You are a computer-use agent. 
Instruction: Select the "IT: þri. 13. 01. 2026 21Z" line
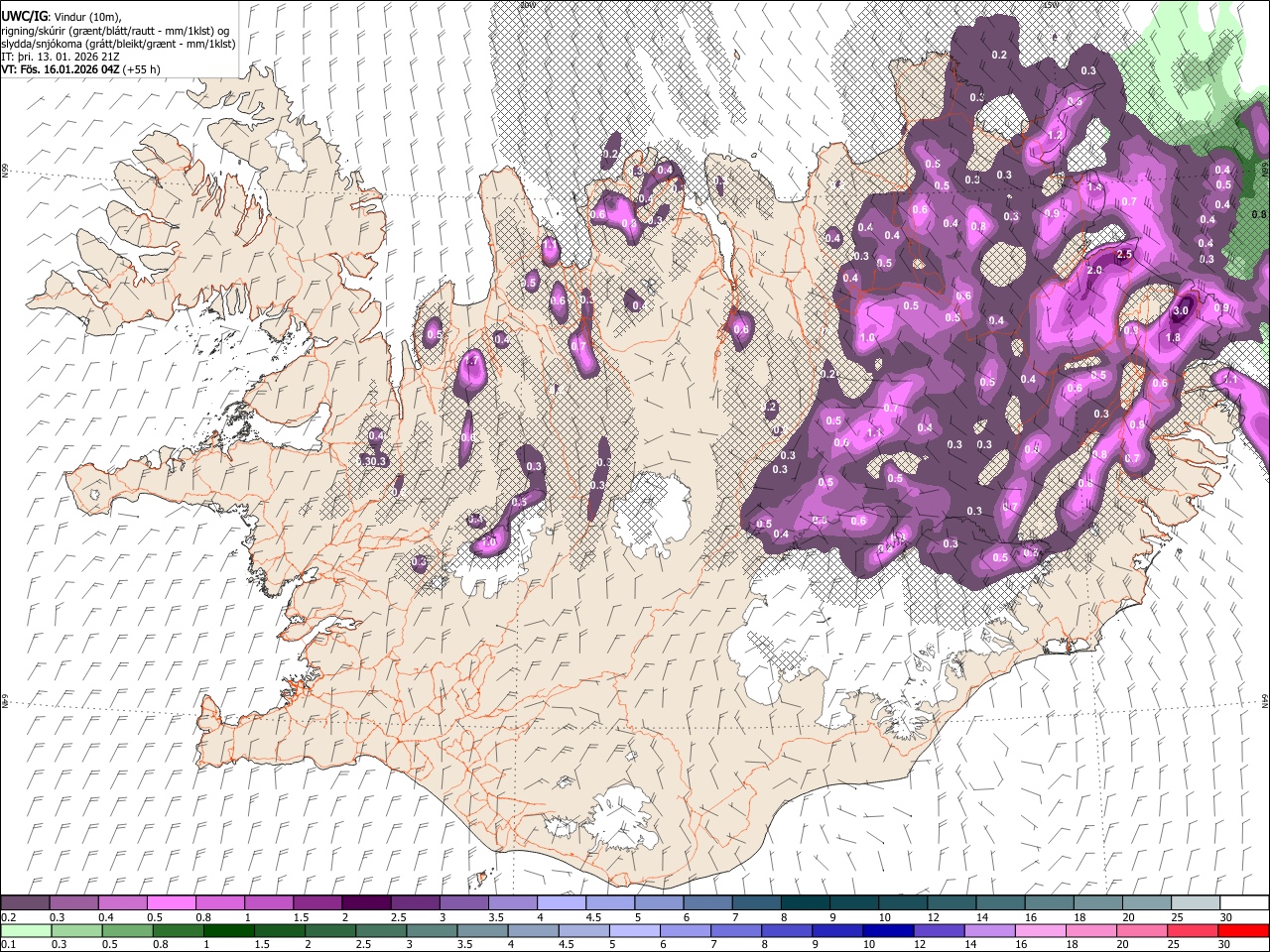tap(62, 57)
